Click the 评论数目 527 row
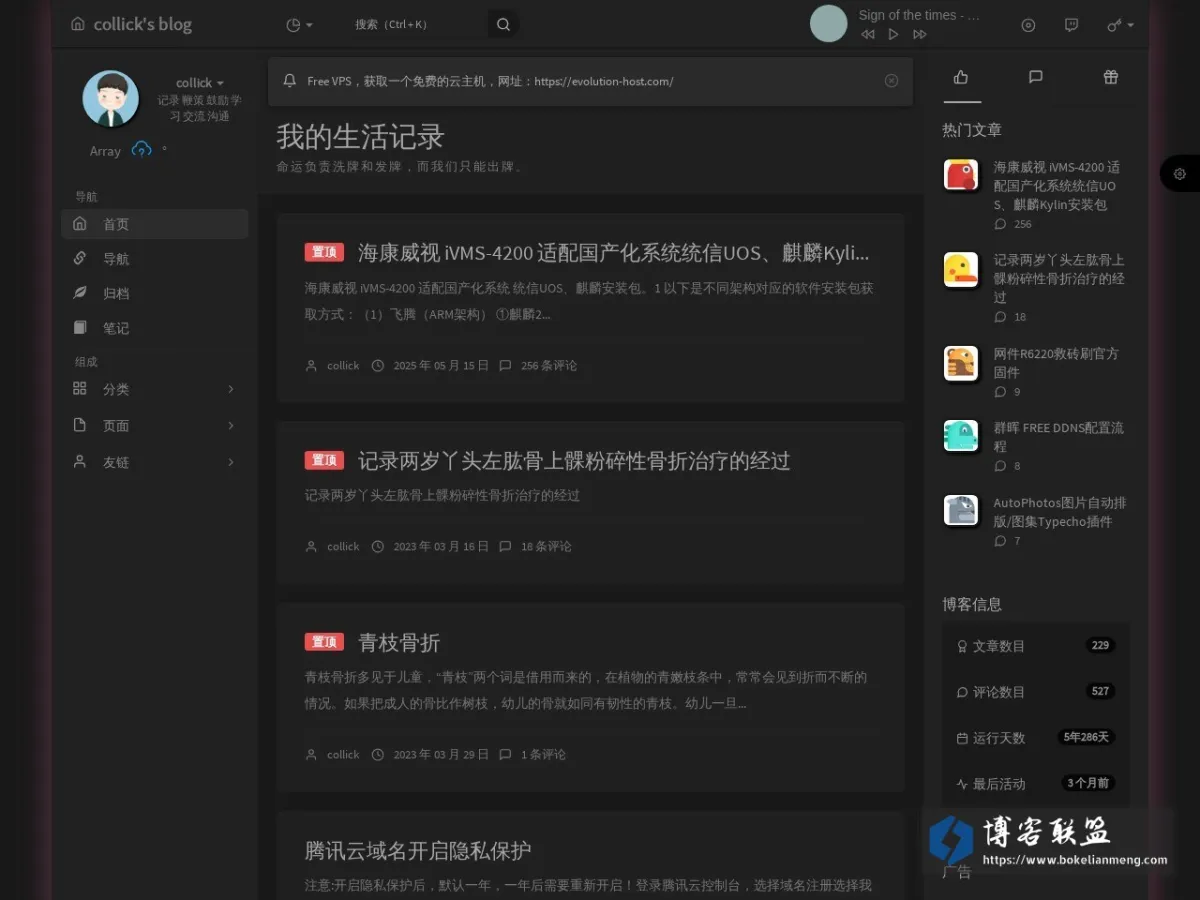This screenshot has height=900, width=1200. pyautogui.click(x=1036, y=692)
